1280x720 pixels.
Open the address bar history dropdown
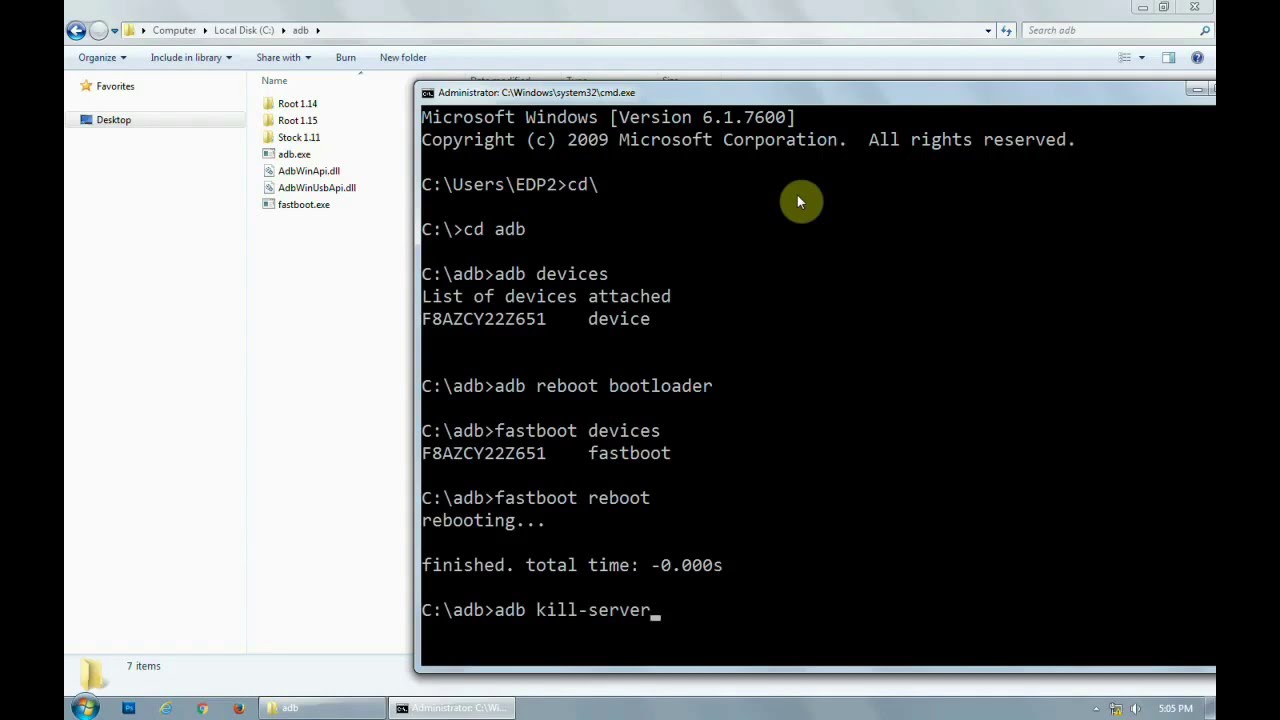point(988,30)
